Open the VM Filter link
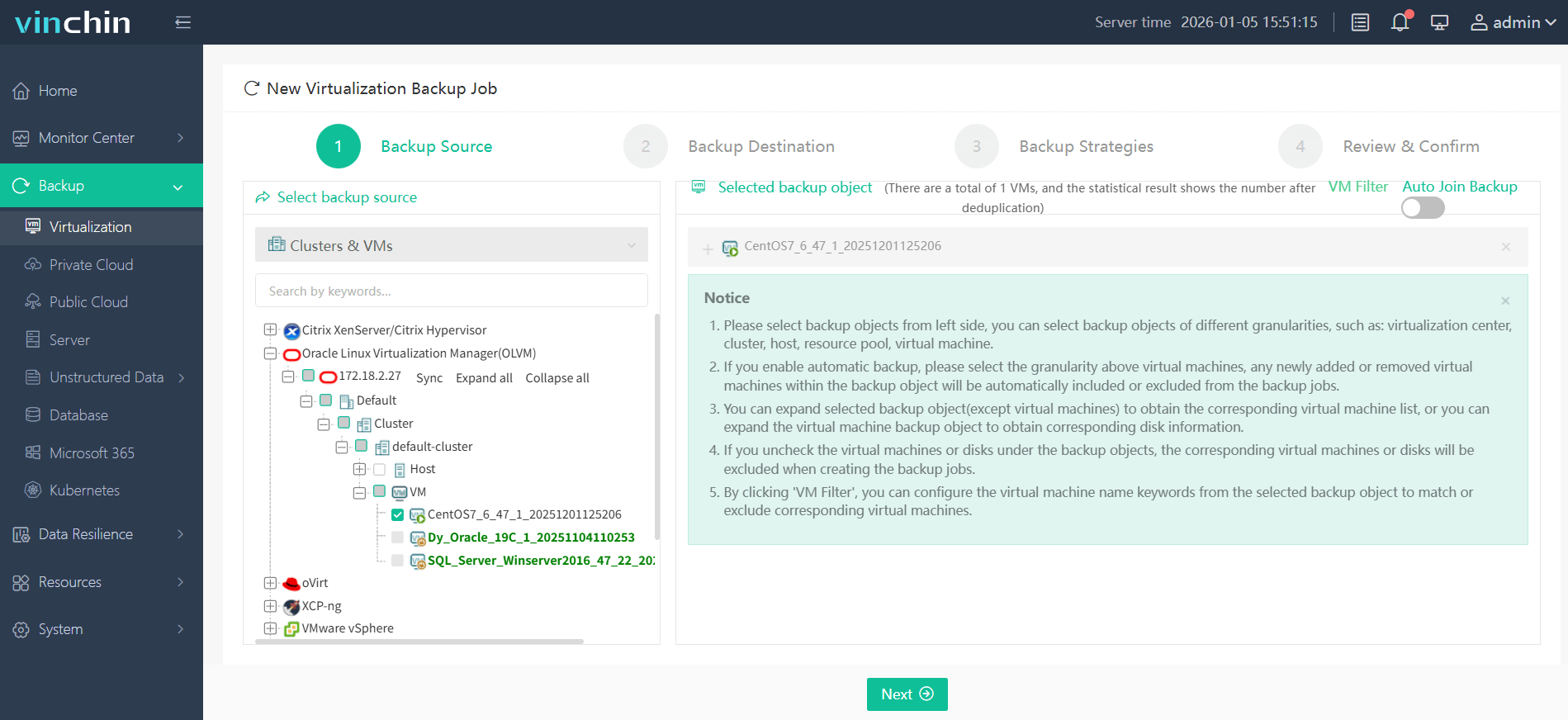The width and height of the screenshot is (1568, 720). click(x=1357, y=187)
